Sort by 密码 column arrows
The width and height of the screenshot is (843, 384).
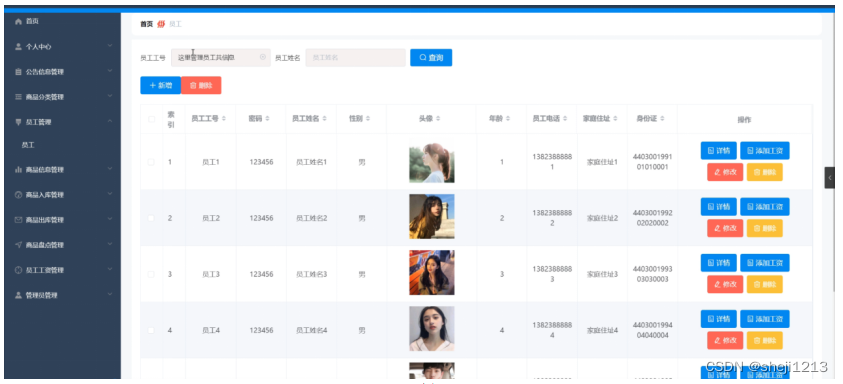point(267,119)
